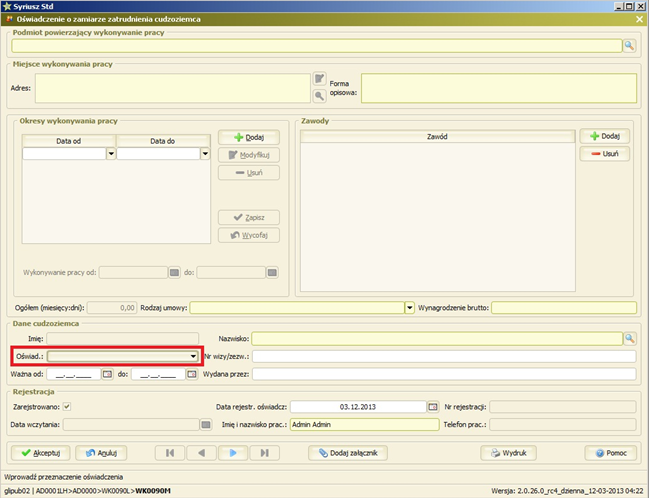Click the Syriusz Std star icon
649x498 pixels.
6,6
